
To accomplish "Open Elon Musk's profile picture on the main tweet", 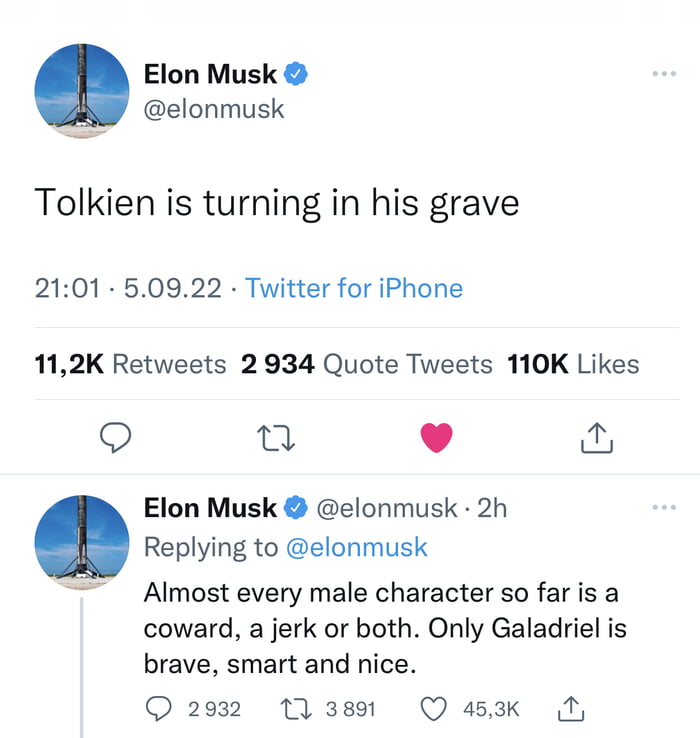I will [82, 91].
